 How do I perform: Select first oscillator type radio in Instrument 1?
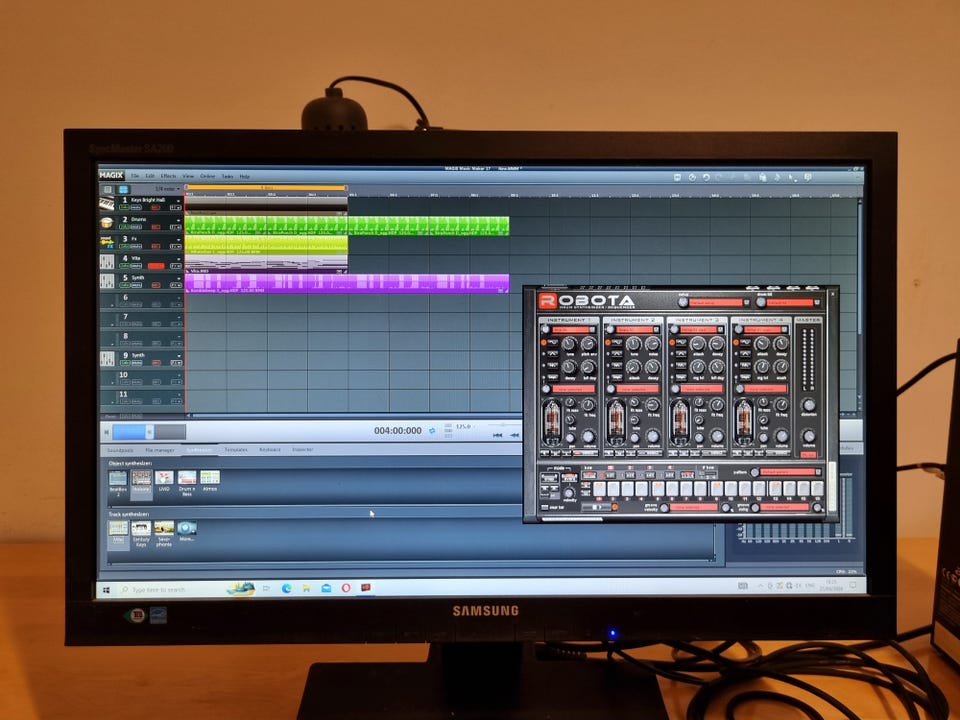click(x=544, y=342)
